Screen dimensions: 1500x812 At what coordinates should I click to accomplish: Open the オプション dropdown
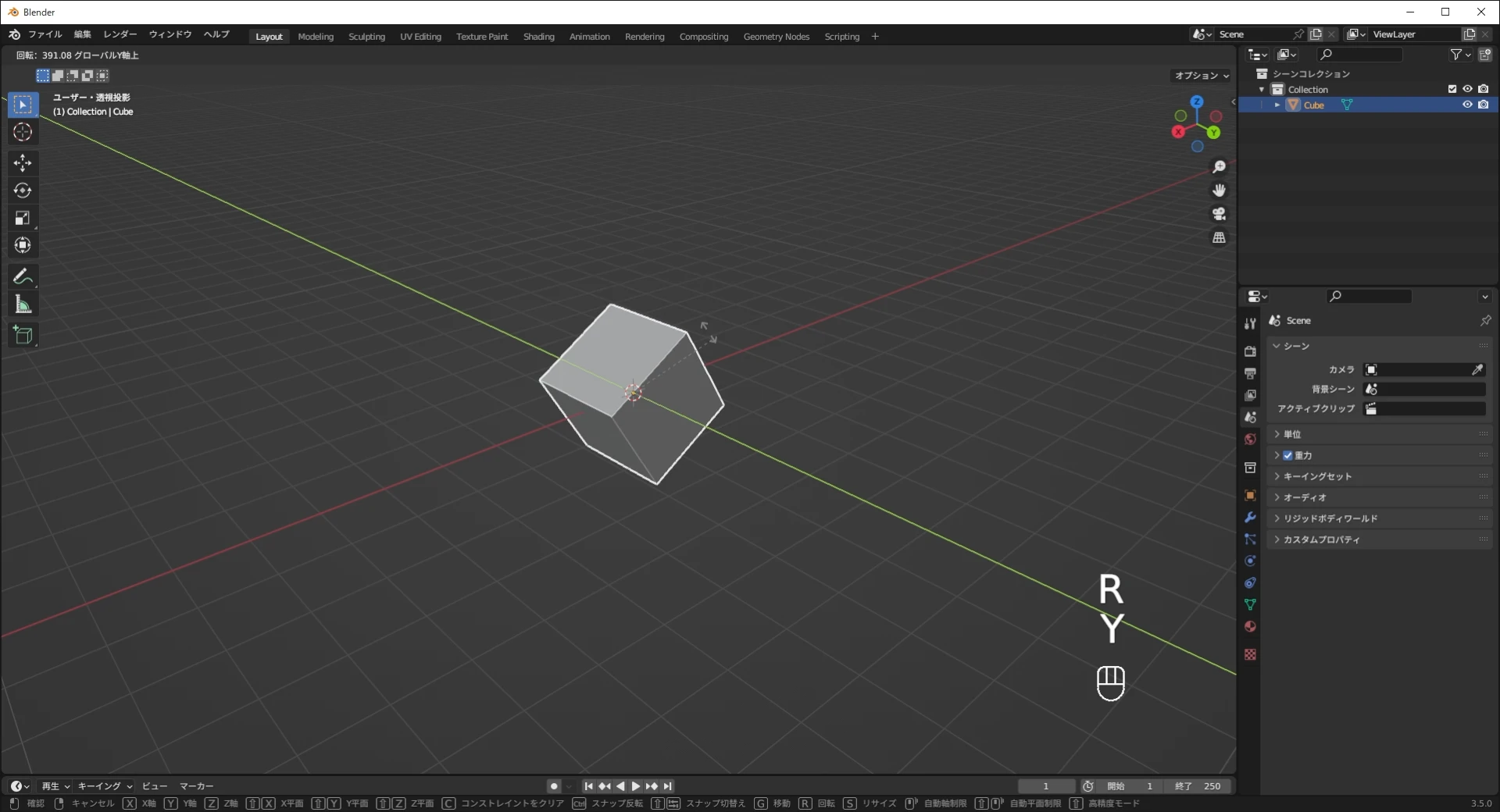pyautogui.click(x=1202, y=76)
